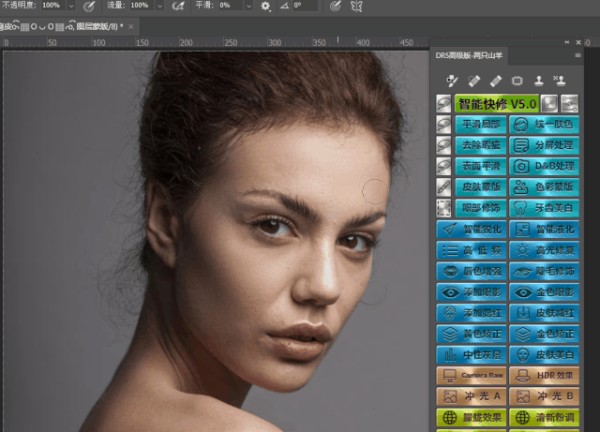Click the 色彩蒙版 button
Image resolution: width=600 pixels, height=432 pixels.
[544, 187]
